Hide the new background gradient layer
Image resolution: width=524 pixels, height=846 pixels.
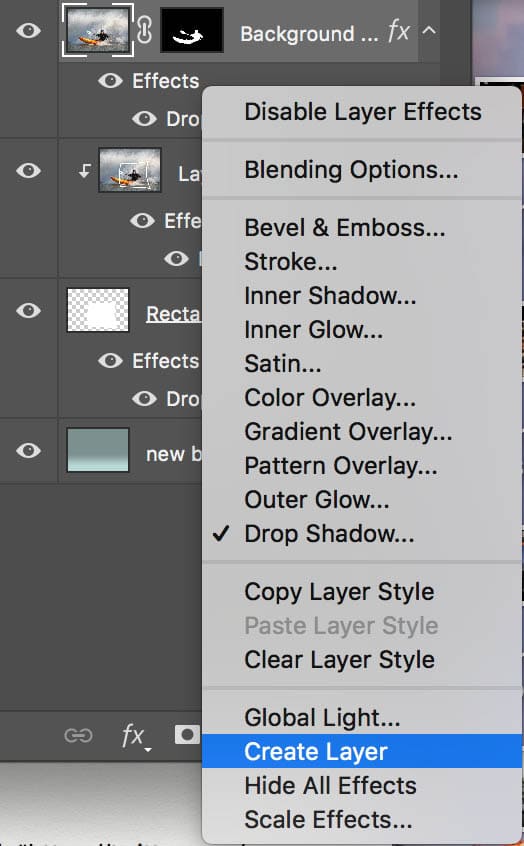click(x=28, y=450)
